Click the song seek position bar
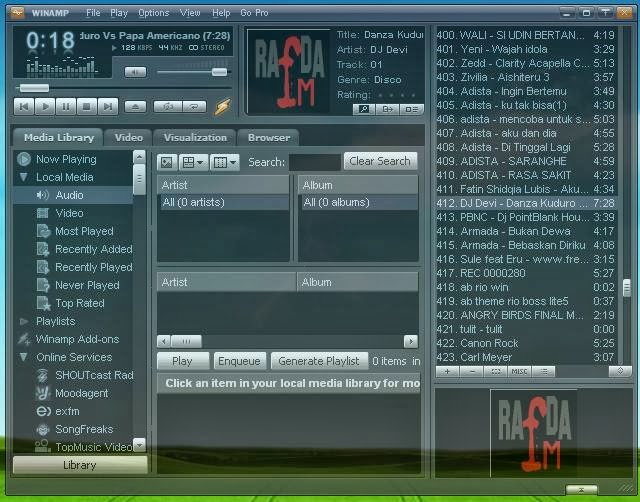The height and width of the screenshot is (502, 640). tap(124, 88)
